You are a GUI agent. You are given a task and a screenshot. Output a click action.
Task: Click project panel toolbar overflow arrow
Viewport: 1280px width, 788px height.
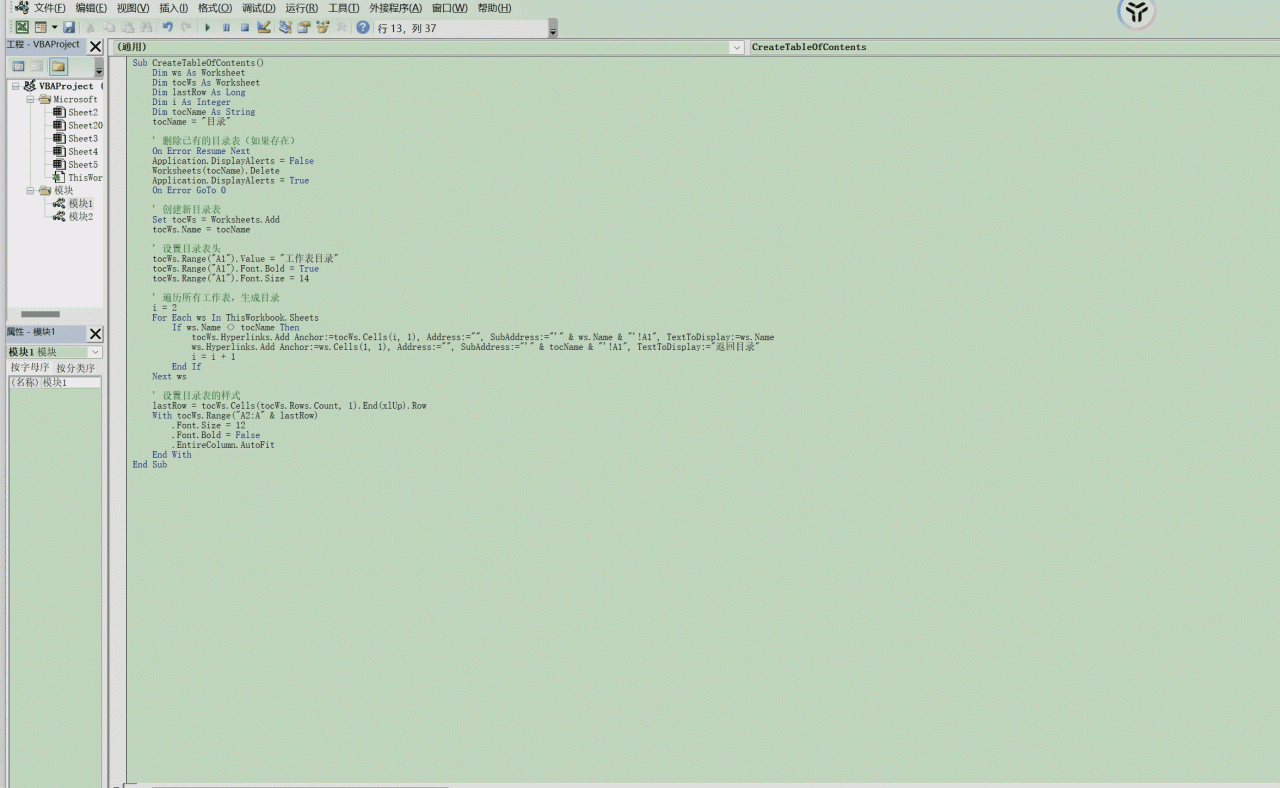98,68
